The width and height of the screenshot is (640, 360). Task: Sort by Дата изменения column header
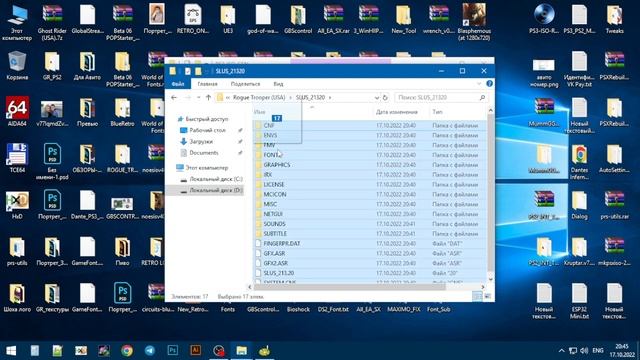(x=396, y=112)
